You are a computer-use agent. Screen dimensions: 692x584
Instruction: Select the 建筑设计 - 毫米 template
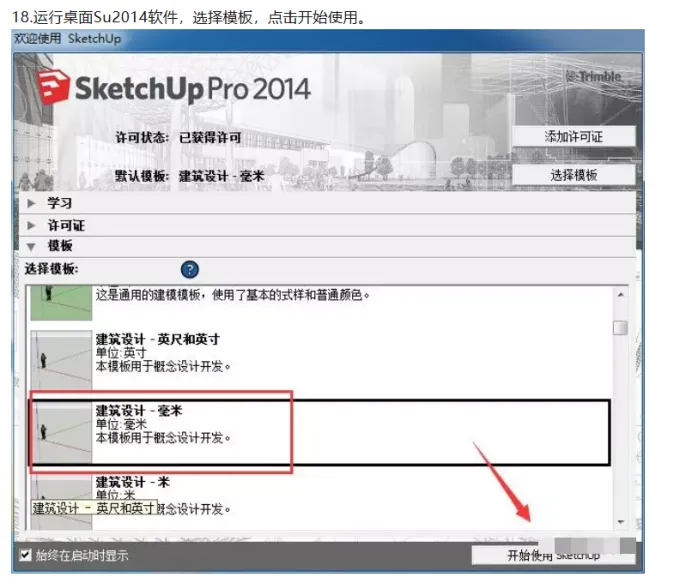(x=320, y=432)
